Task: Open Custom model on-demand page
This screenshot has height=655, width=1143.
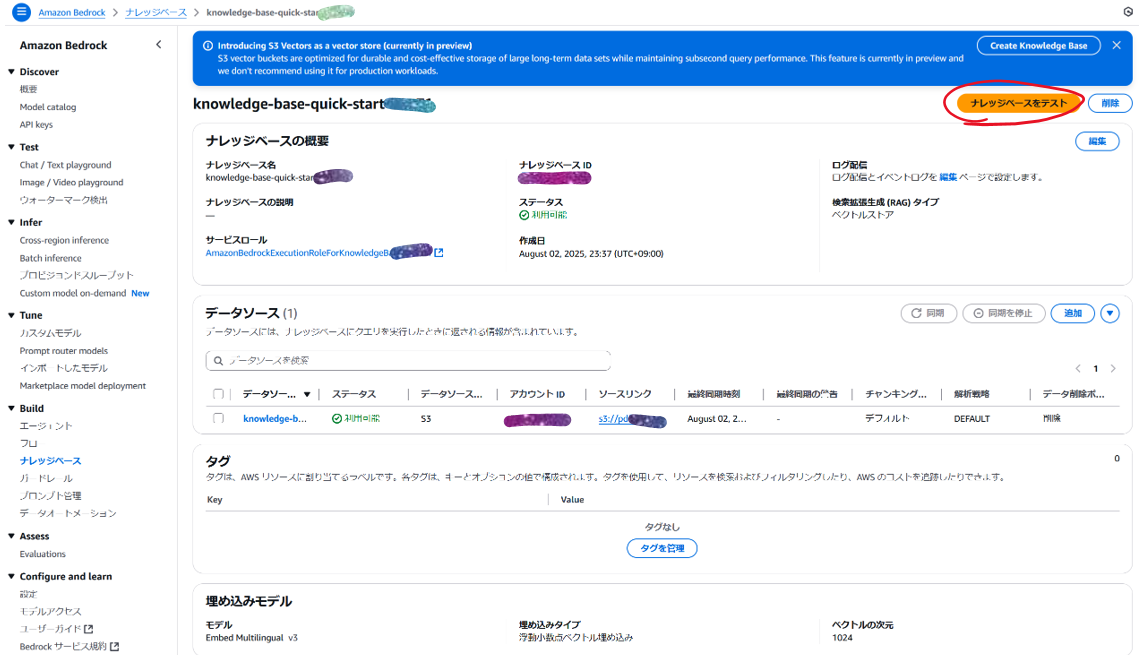Action: [x=73, y=293]
